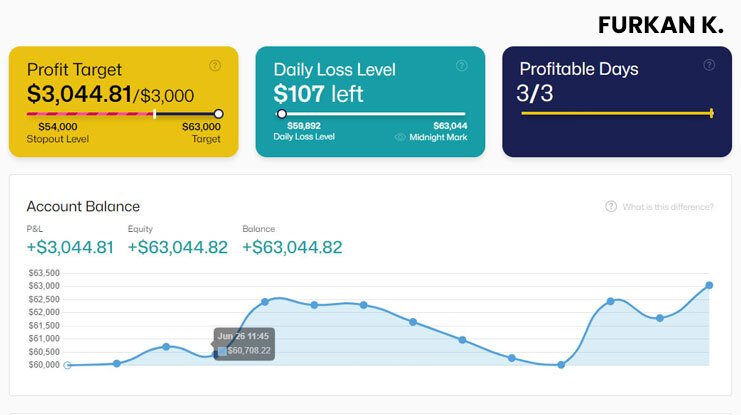Click the Jun 26 11:45 chart tooltip
This screenshot has width=741, height=415.
[x=243, y=343]
